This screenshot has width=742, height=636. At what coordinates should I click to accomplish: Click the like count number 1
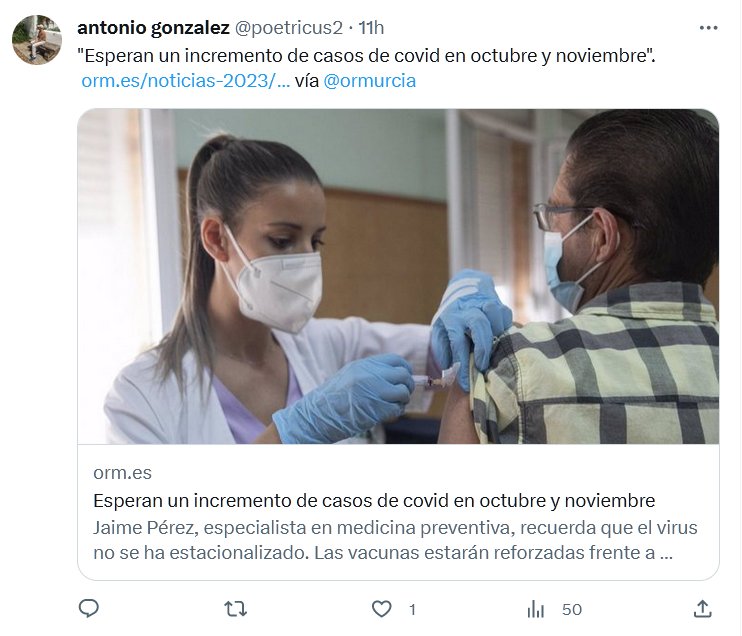[x=412, y=610]
